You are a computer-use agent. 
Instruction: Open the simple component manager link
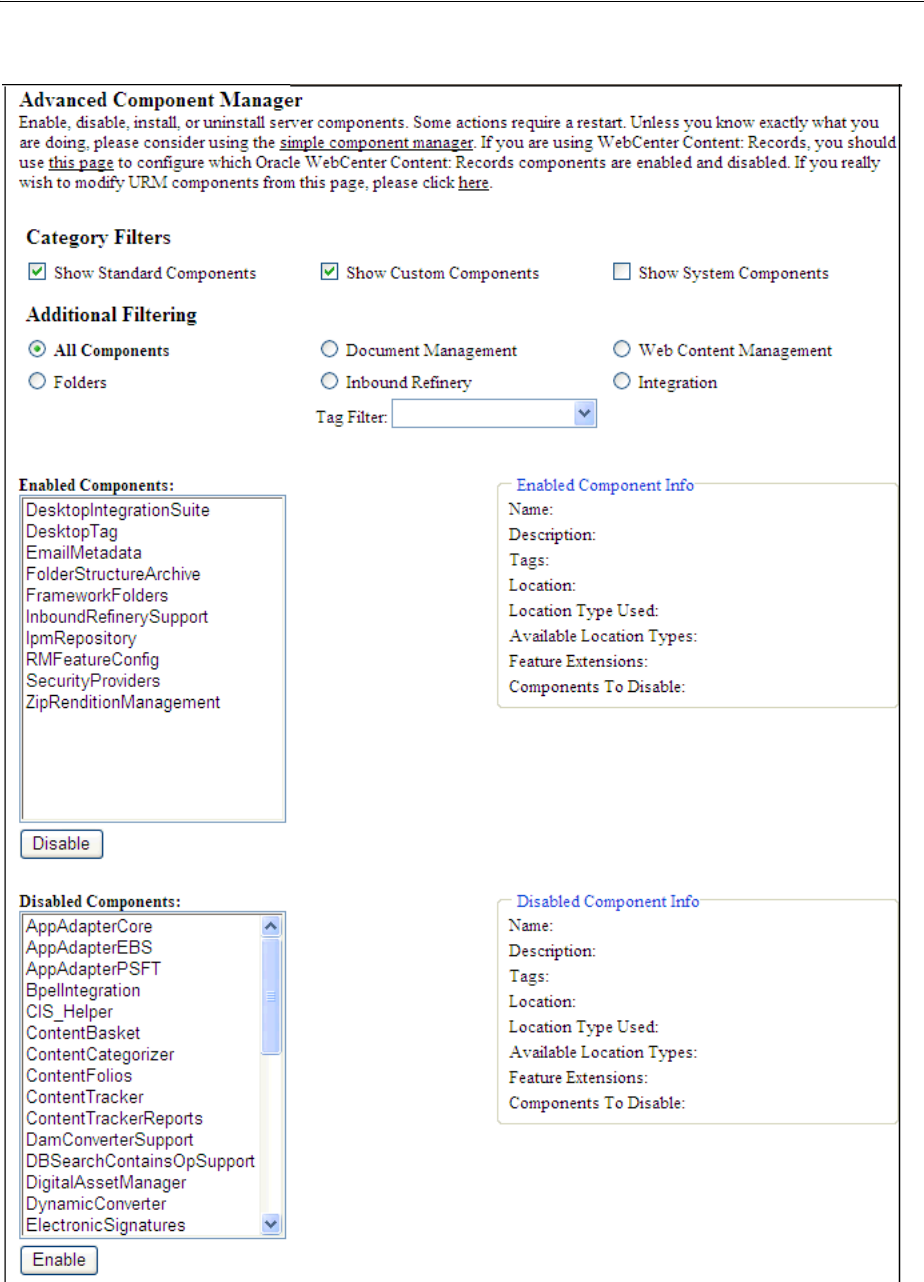(x=376, y=142)
